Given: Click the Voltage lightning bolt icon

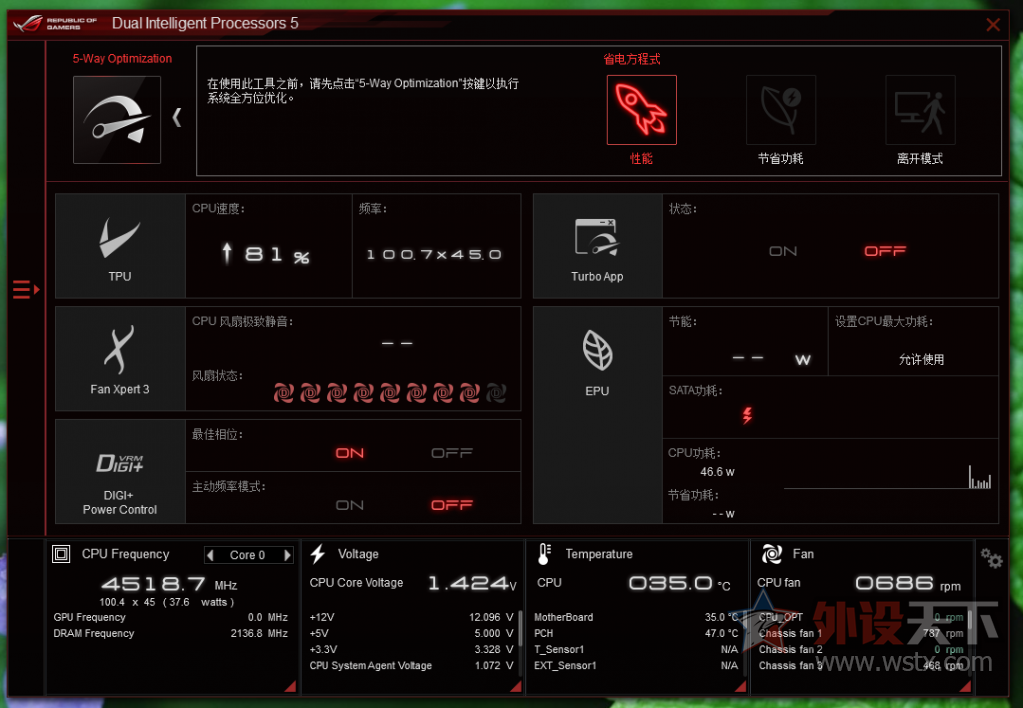Looking at the screenshot, I should pos(318,554).
